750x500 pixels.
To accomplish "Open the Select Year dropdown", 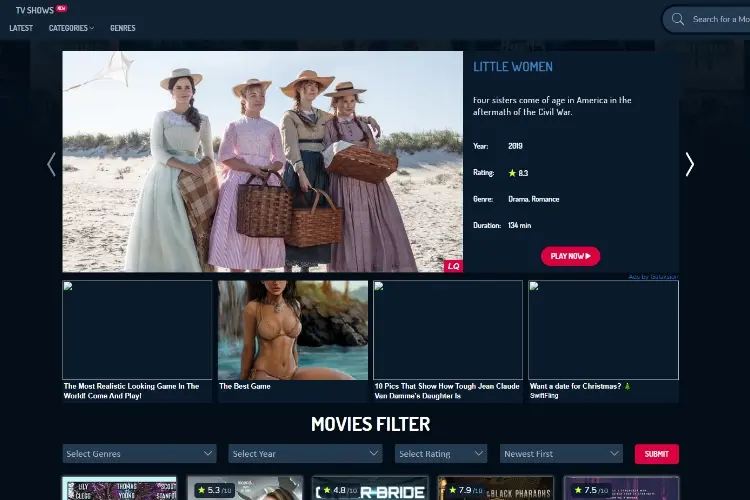I will [x=306, y=454].
